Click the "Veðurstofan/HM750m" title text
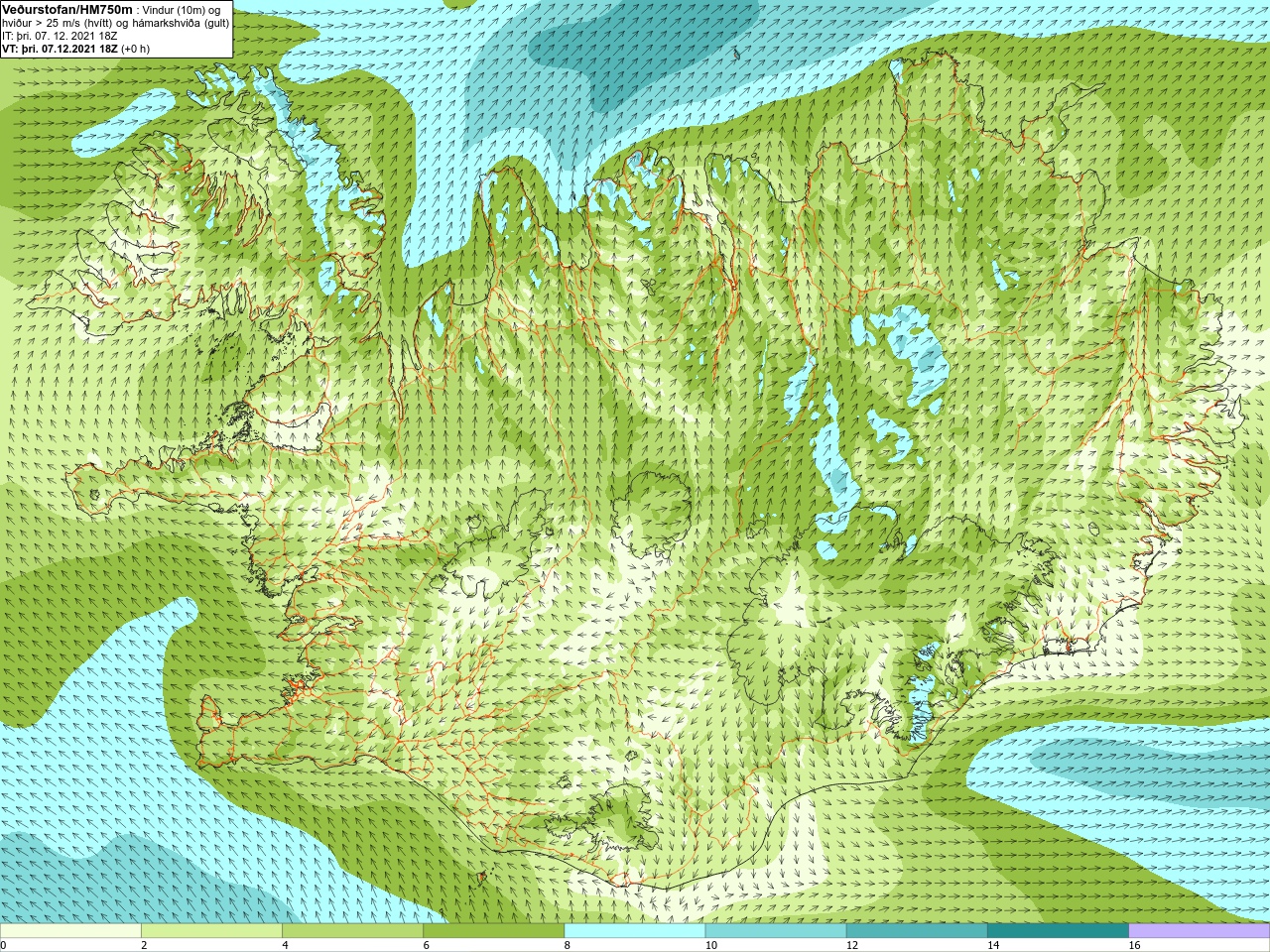The width and height of the screenshot is (1270, 952). (68, 9)
